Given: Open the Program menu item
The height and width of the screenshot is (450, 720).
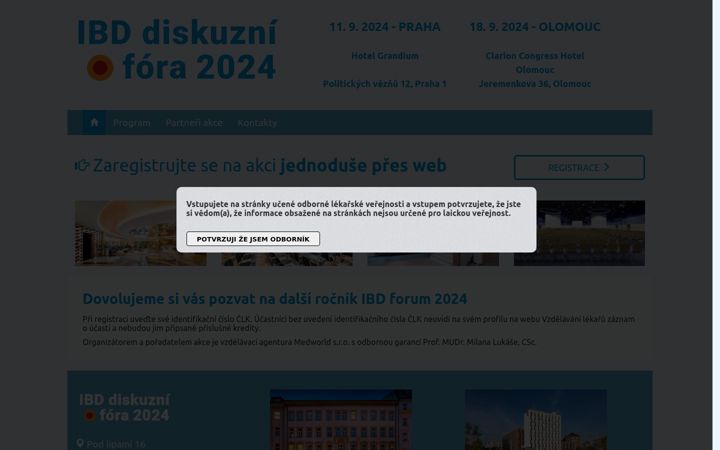Looking at the screenshot, I should [x=132, y=123].
